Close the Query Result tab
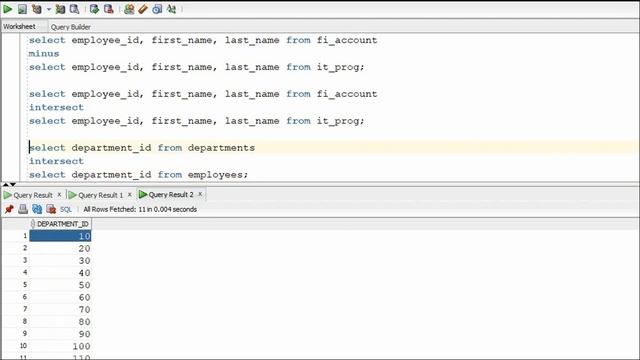 click(59, 195)
